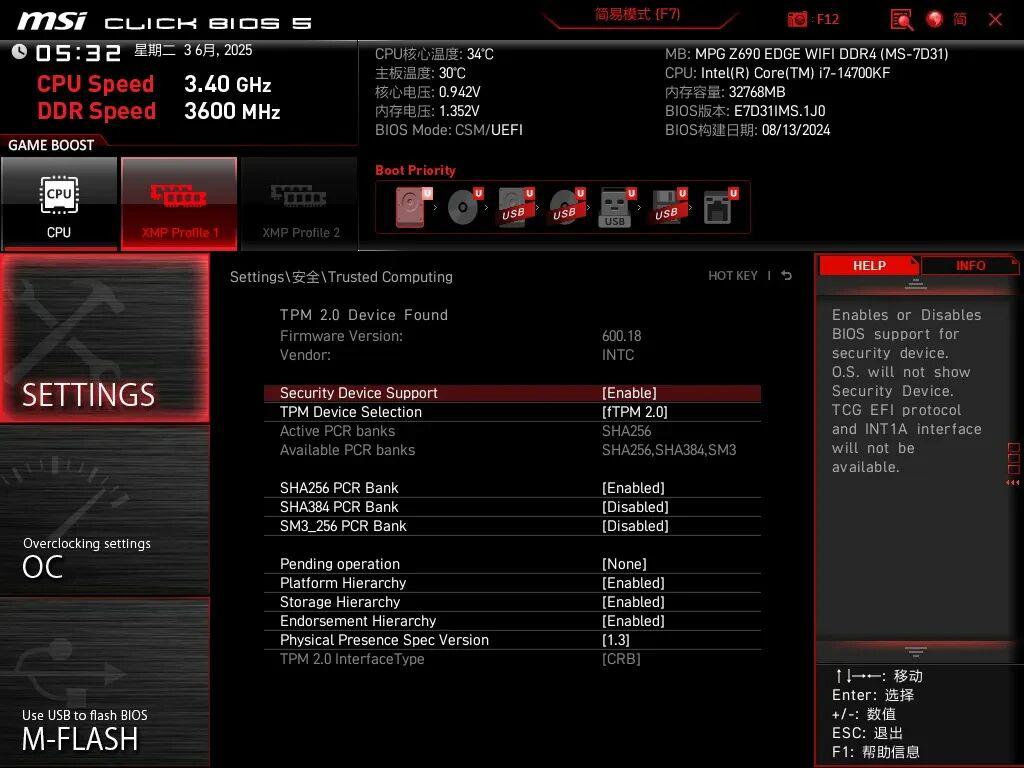This screenshot has height=768, width=1024.
Task: Click the Settings\安全\Trusted Computing breadcrumb
Action: [341, 277]
